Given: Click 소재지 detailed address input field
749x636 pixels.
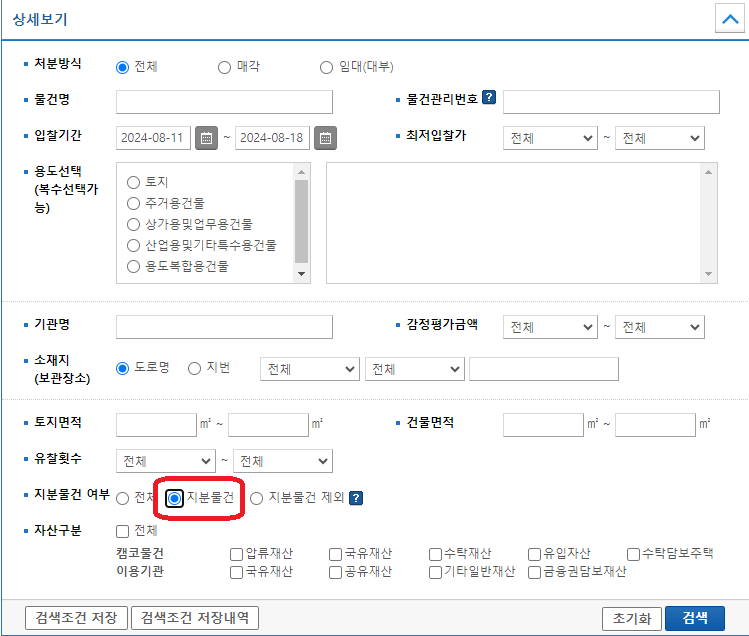Looking at the screenshot, I should (x=544, y=369).
